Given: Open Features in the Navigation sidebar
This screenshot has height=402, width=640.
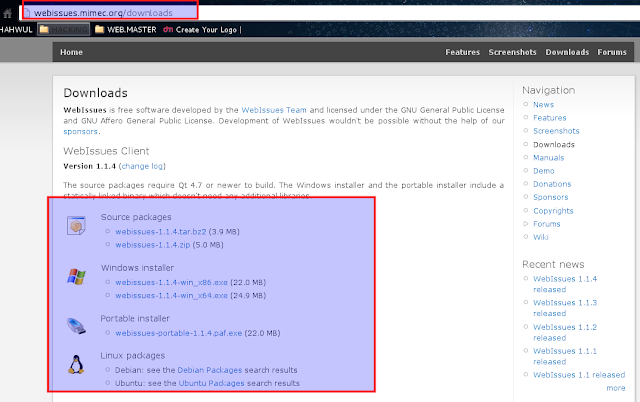Looking at the screenshot, I should click(x=550, y=118).
